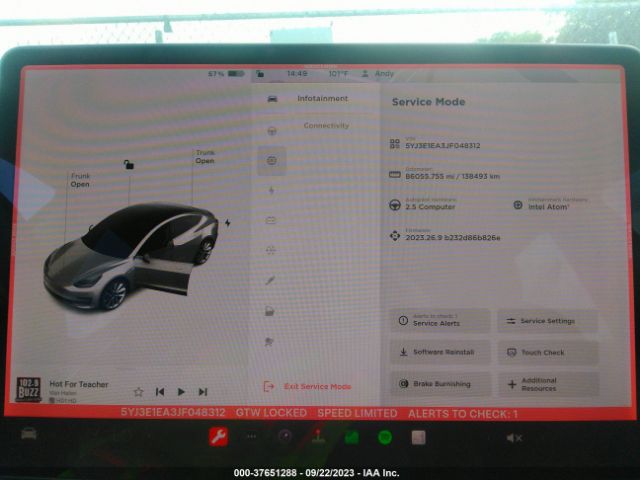Tap the Infotainment Hardware icon
The height and width of the screenshot is (480, 640).
[x=518, y=205]
